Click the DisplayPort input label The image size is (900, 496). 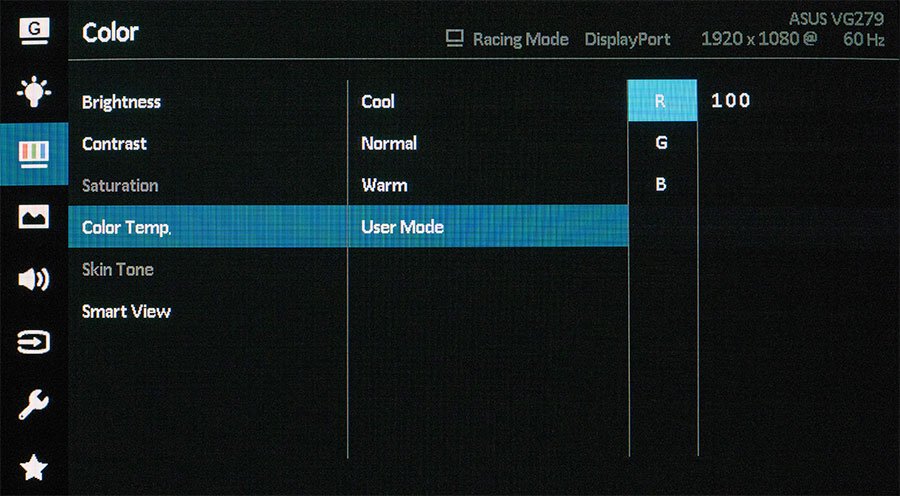[627, 39]
